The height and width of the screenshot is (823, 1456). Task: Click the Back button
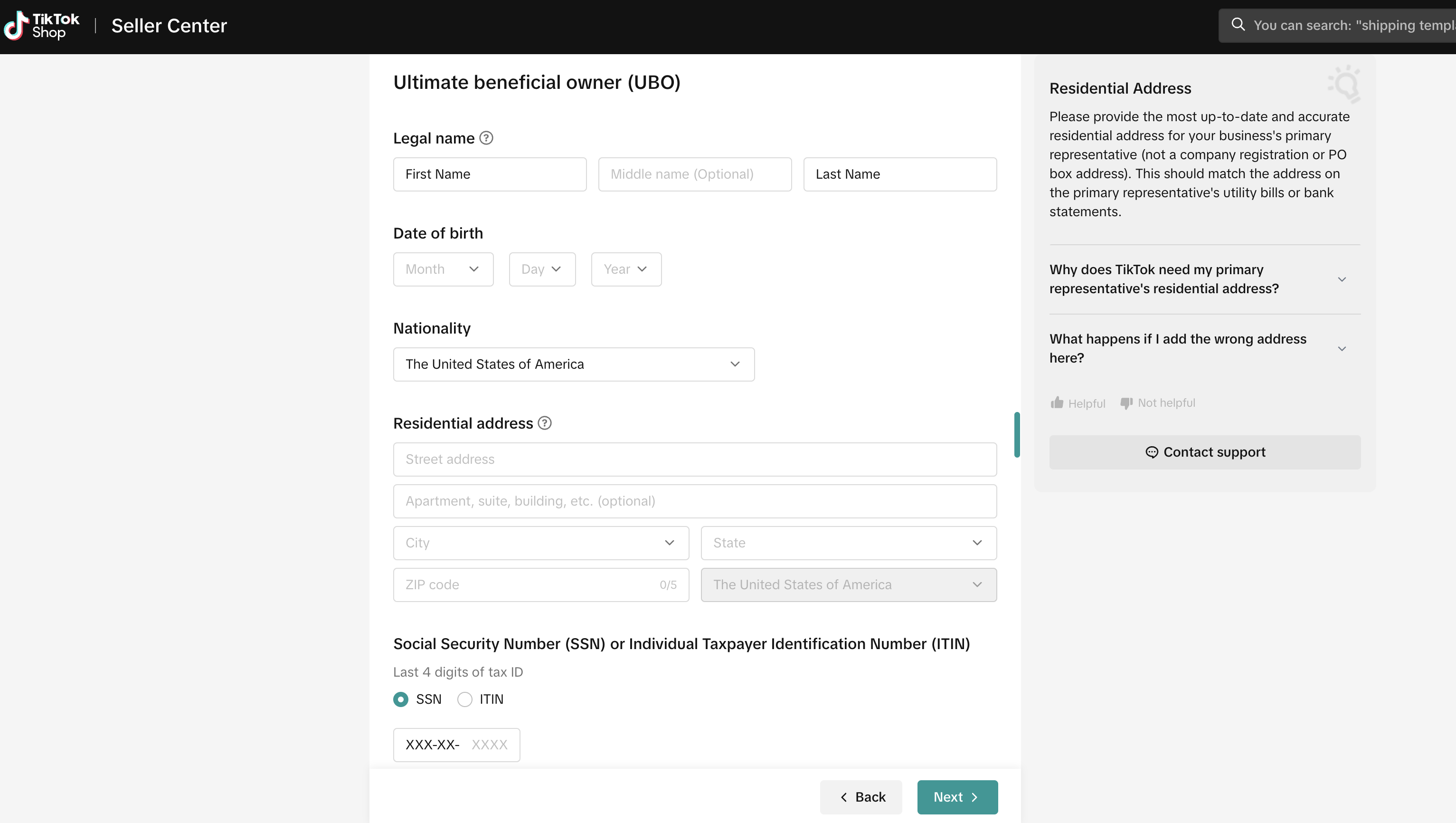[x=861, y=797]
